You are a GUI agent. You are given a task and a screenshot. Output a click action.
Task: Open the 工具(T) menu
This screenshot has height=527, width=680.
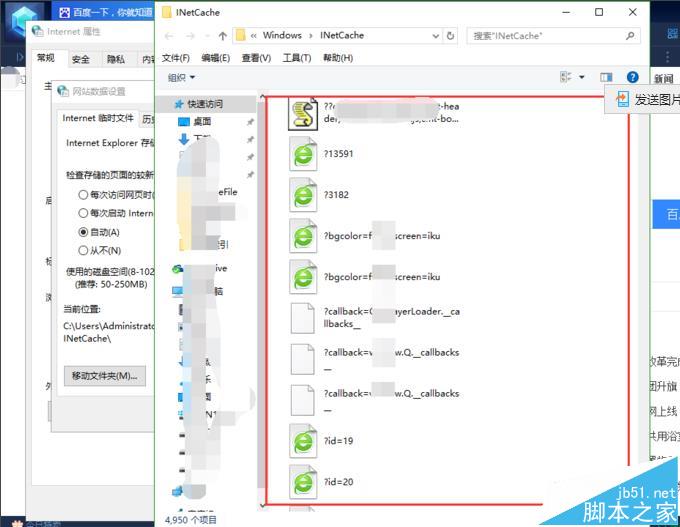[297, 58]
